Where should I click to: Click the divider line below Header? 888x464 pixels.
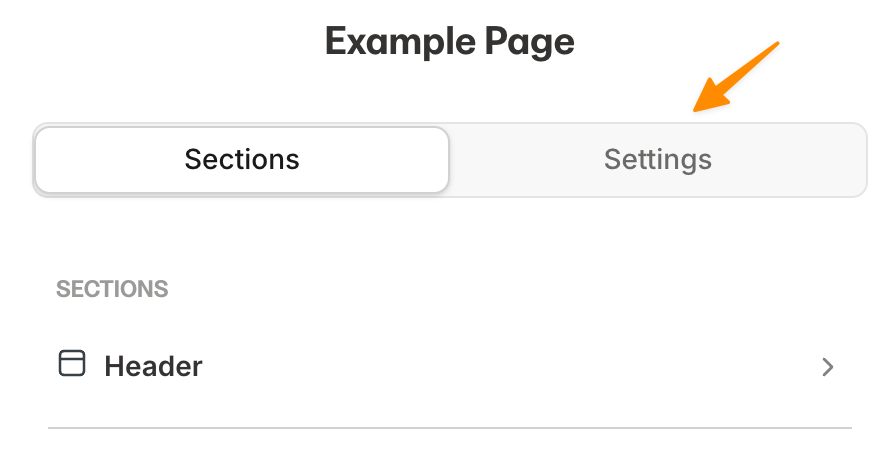point(450,428)
